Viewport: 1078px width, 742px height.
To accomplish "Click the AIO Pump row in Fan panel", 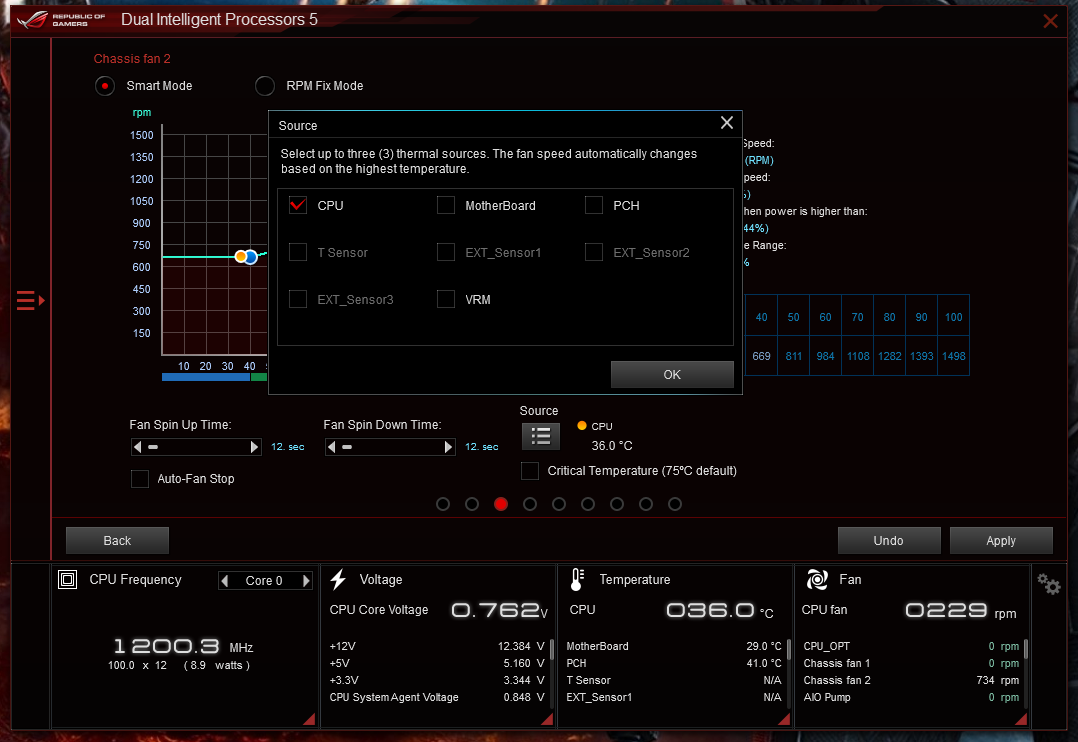I will 911,697.
